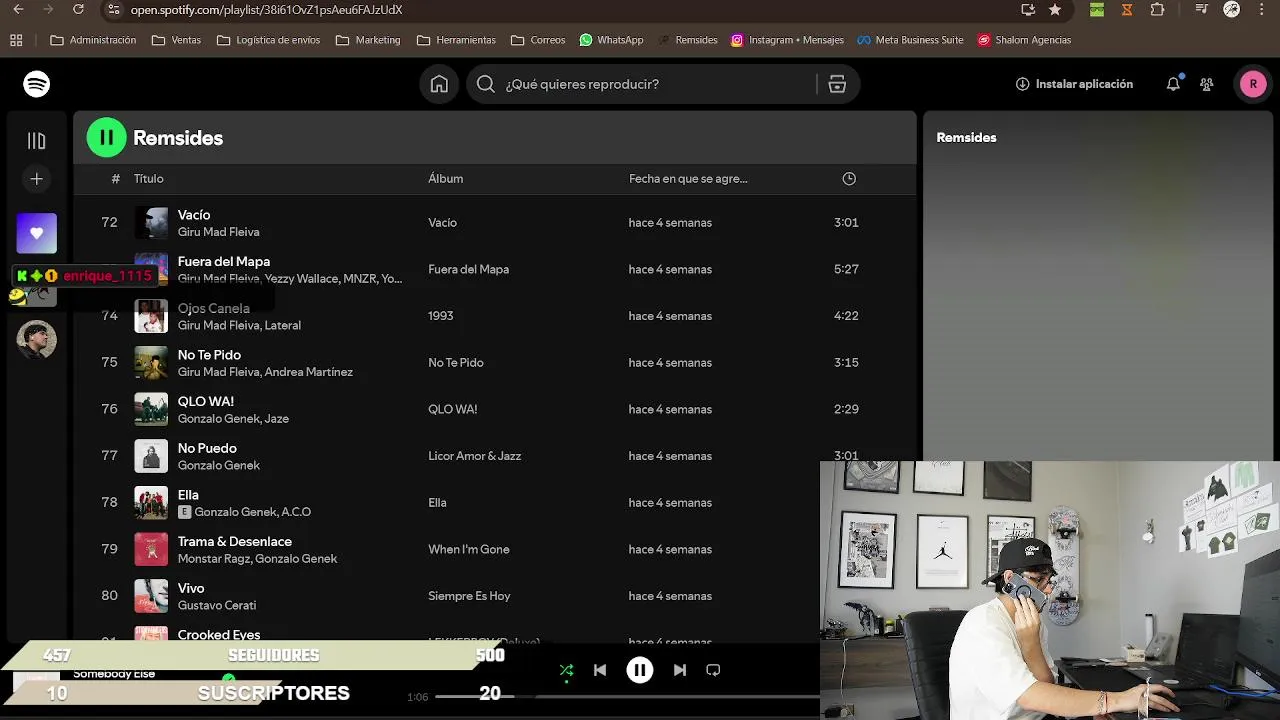The image size is (1280, 720).
Task: Open the profile avatar R
Action: click(1253, 84)
